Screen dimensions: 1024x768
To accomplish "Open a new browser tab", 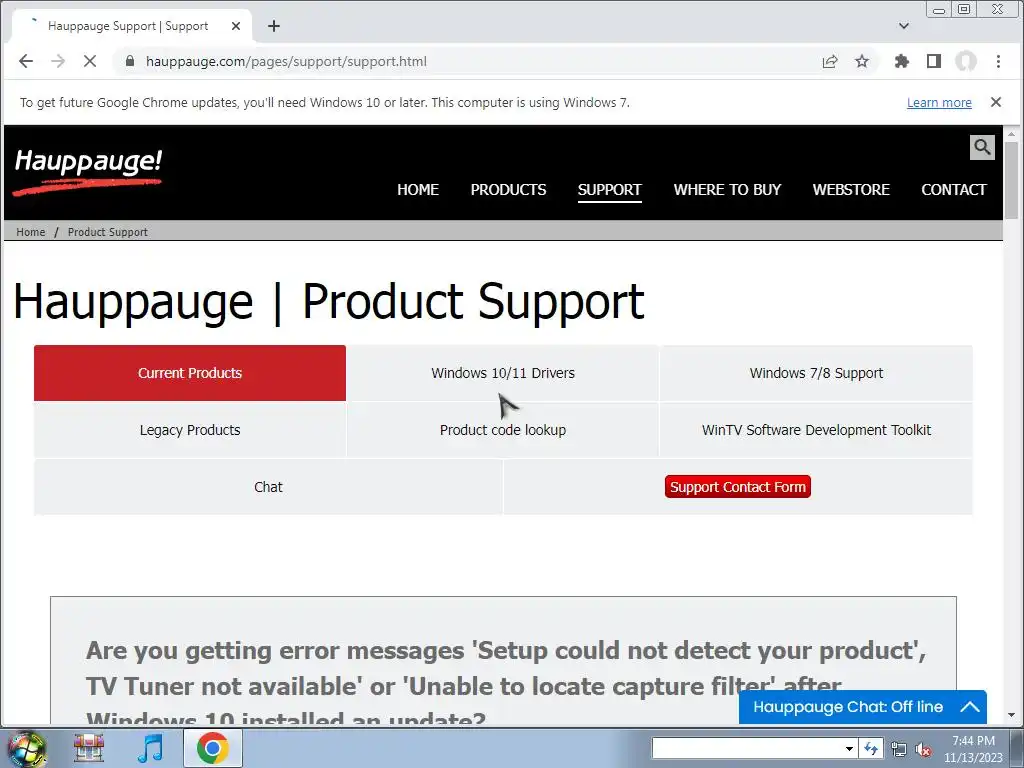I will pos(274,26).
